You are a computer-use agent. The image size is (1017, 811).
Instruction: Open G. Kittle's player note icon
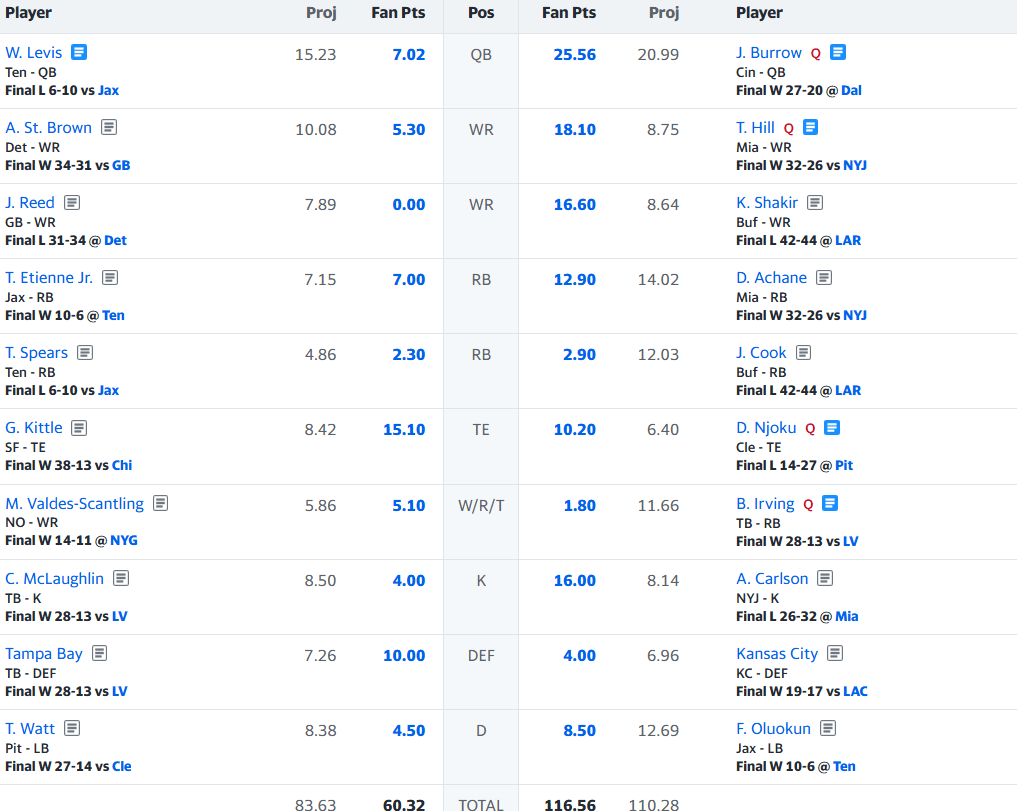tap(79, 428)
